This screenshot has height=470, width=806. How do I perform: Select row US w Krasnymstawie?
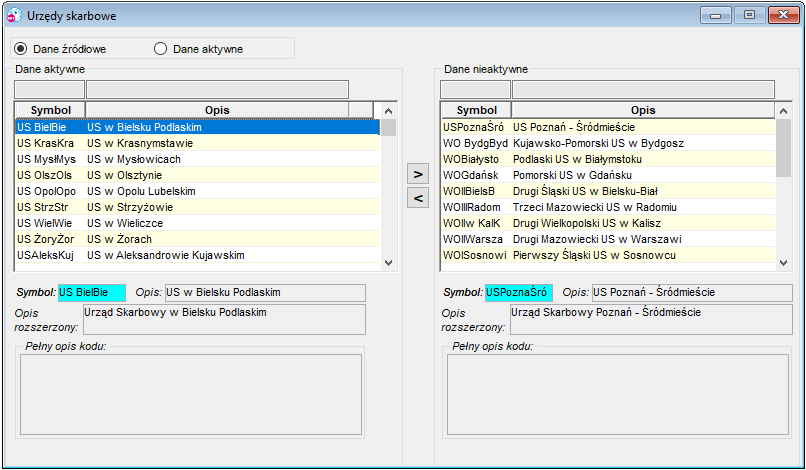point(198,143)
